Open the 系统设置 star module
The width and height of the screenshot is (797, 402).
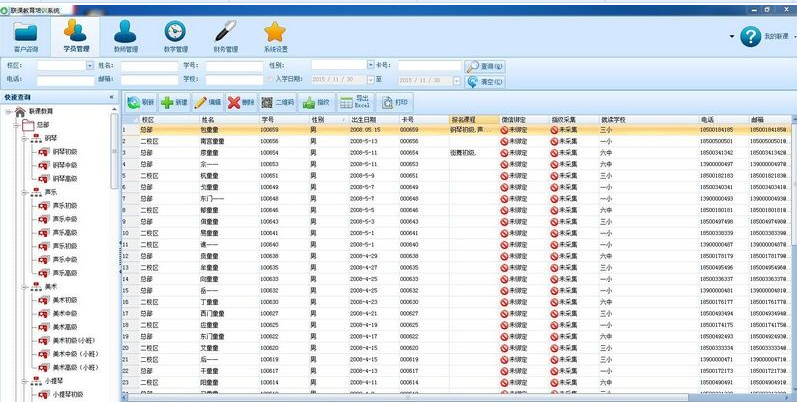pyautogui.click(x=275, y=37)
